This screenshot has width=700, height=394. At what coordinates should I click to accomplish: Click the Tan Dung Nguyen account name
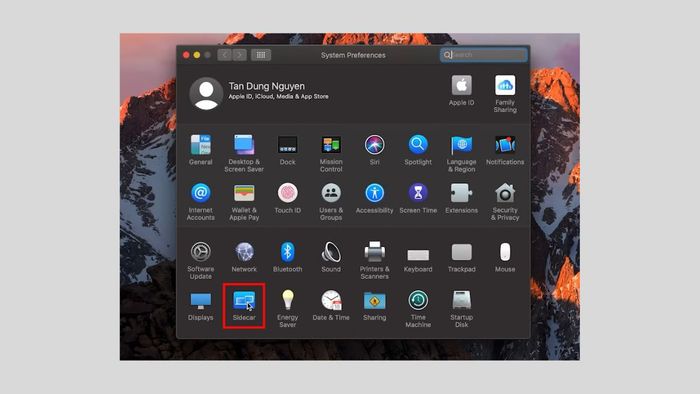tap(267, 86)
